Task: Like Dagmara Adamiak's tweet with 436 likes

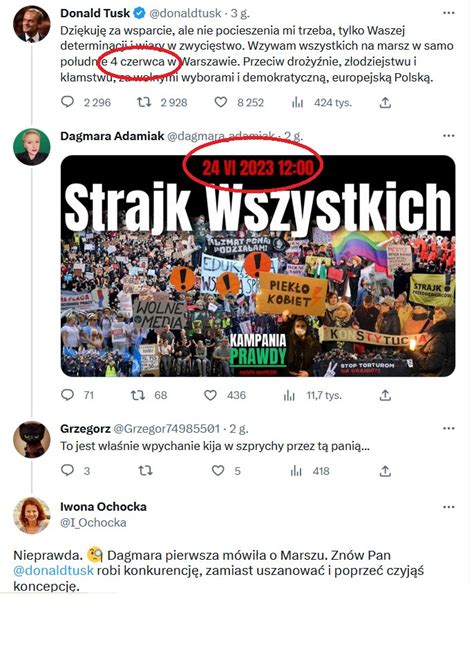Action: 210,395
